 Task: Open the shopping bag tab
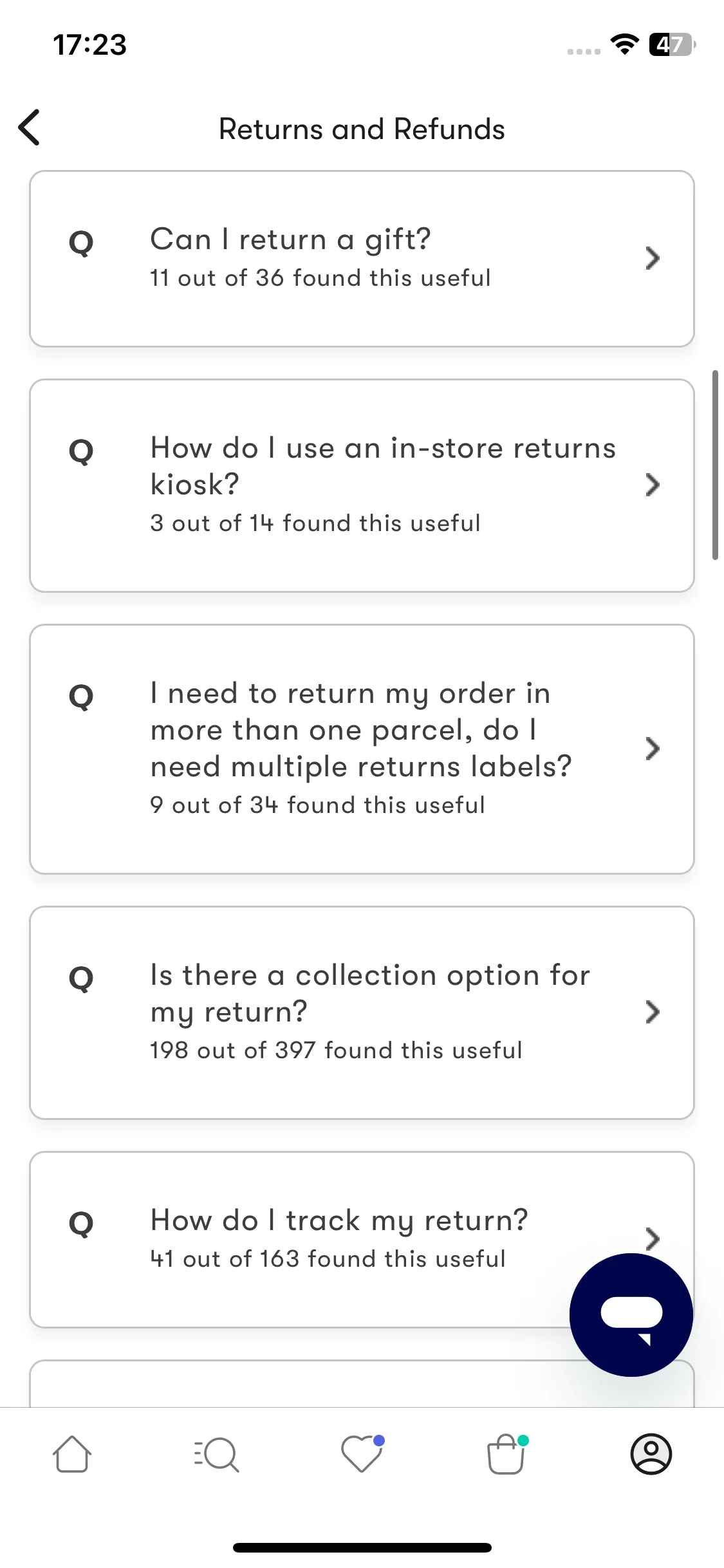[506, 1454]
